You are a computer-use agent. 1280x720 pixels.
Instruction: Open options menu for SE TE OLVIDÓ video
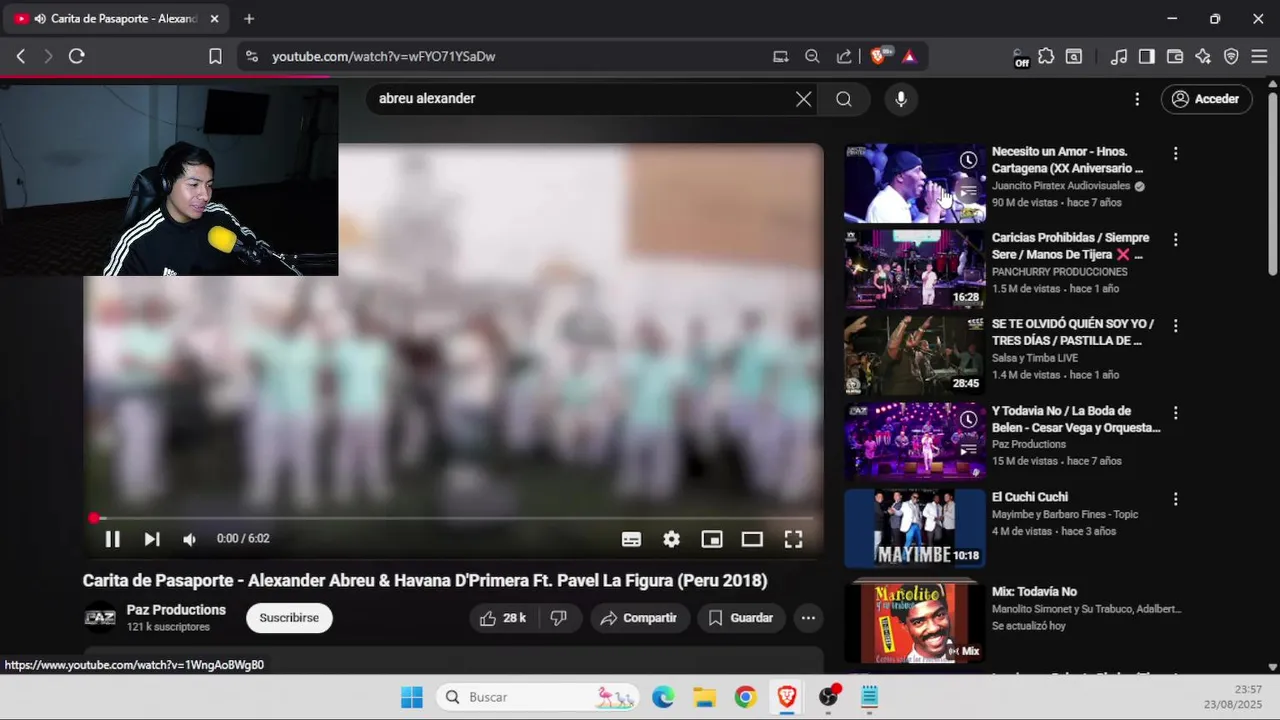pyautogui.click(x=1176, y=326)
